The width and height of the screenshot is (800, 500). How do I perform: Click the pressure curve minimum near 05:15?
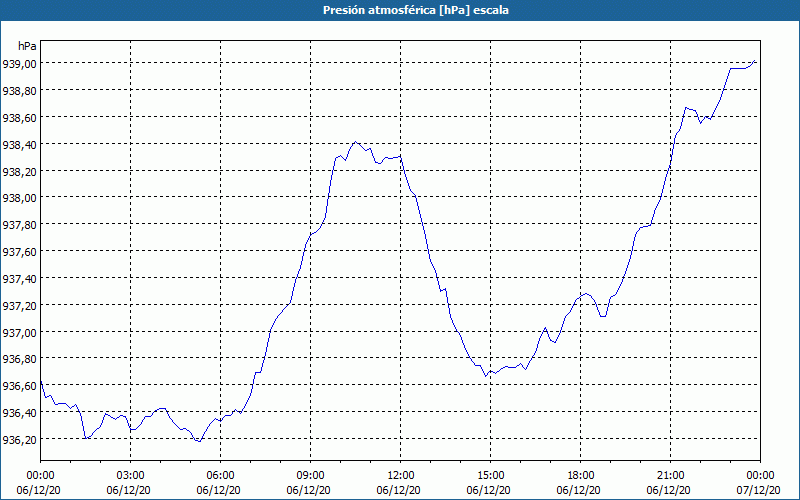point(198,441)
